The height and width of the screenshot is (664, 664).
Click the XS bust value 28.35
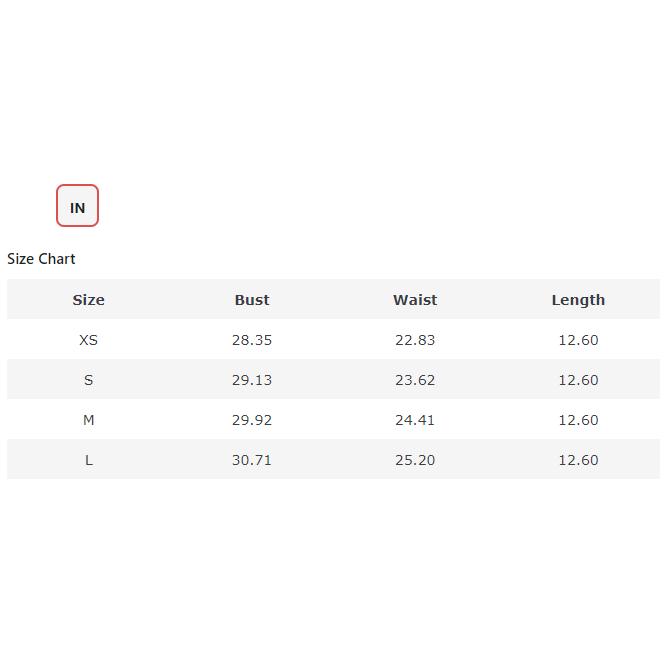click(252, 340)
